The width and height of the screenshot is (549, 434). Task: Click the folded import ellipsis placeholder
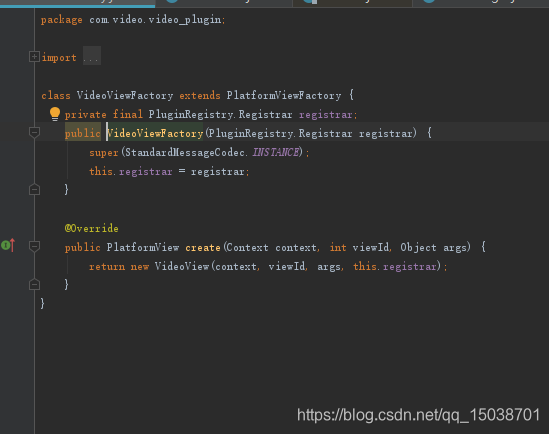92,56
